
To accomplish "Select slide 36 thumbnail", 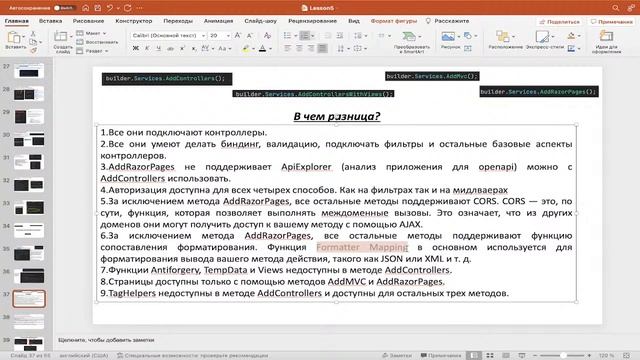I will click(29, 276).
